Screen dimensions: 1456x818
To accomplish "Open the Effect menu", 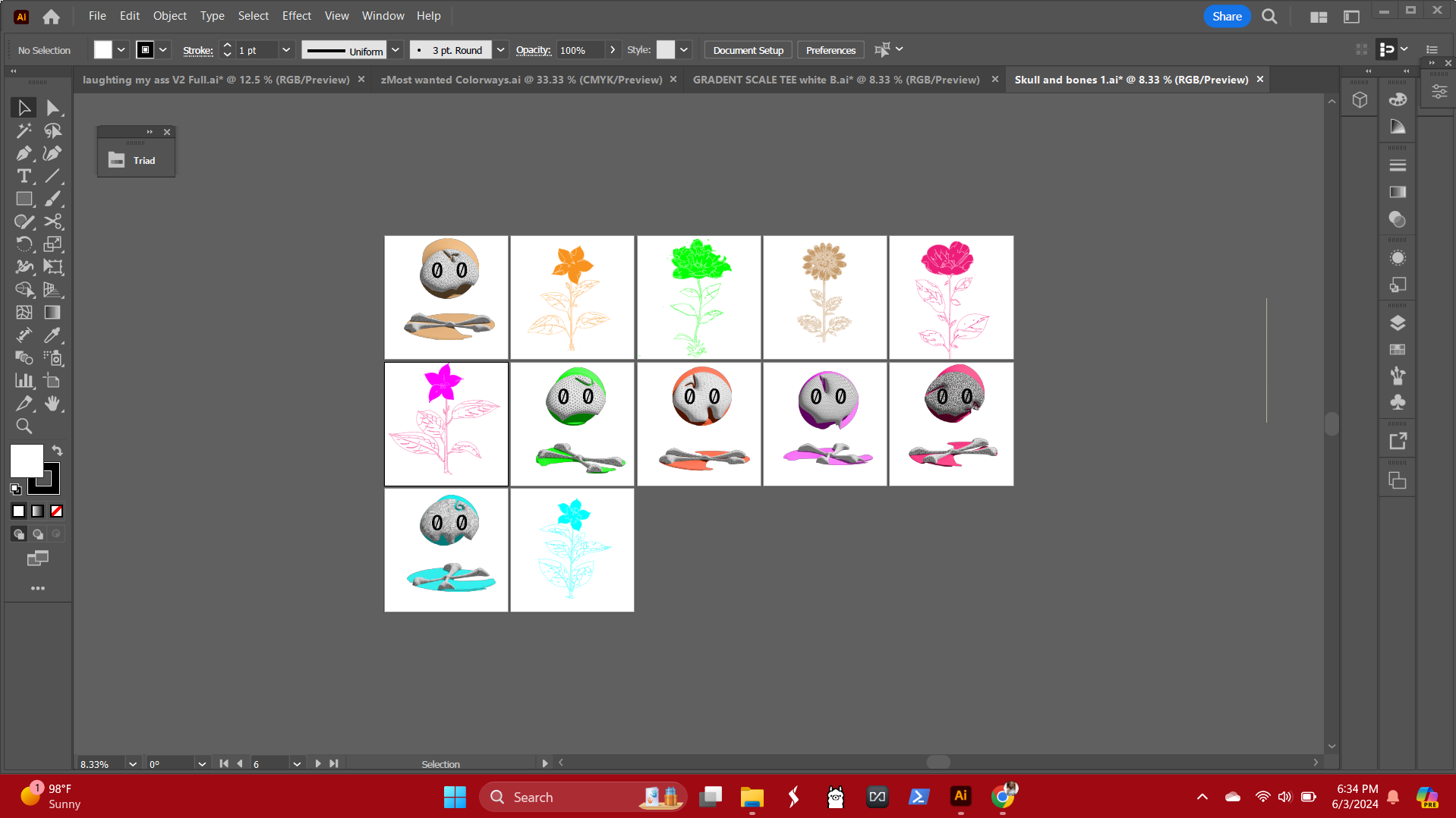I will click(x=296, y=16).
